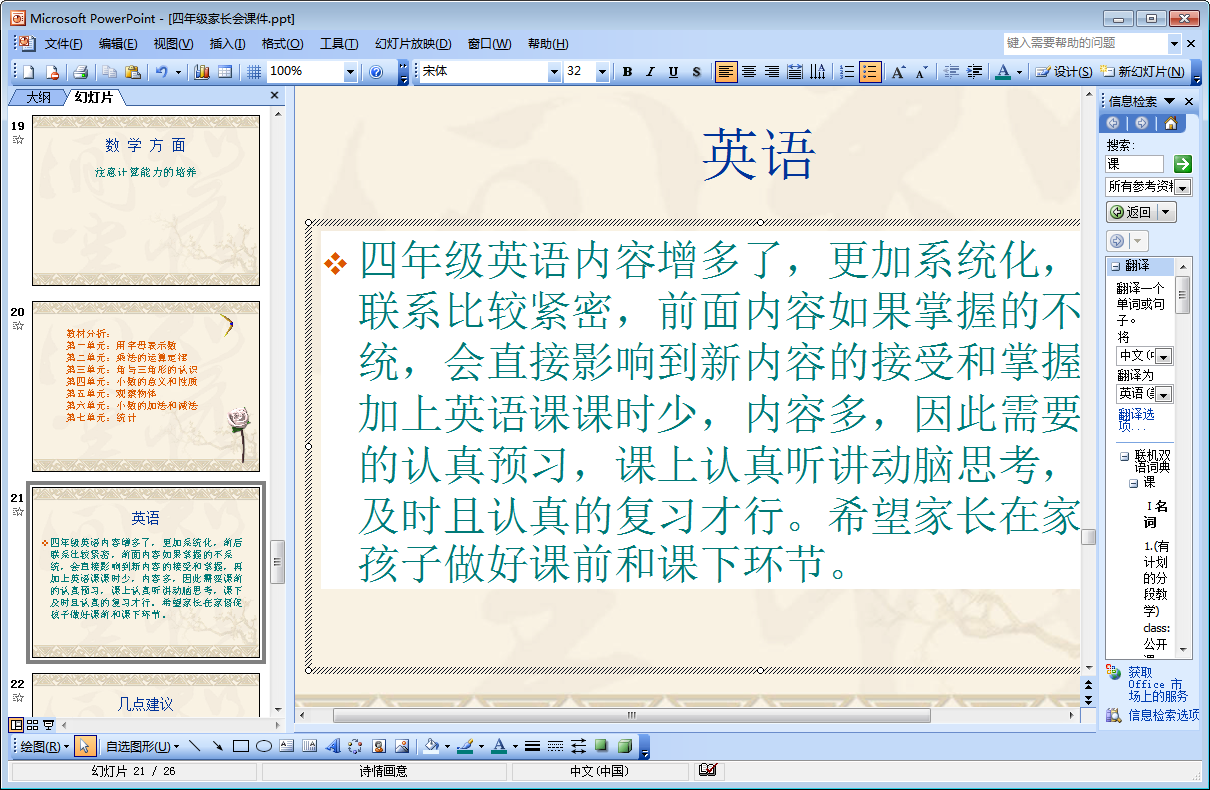Select the Oval shape tool
This screenshot has height=790, width=1210.
pyautogui.click(x=263, y=746)
